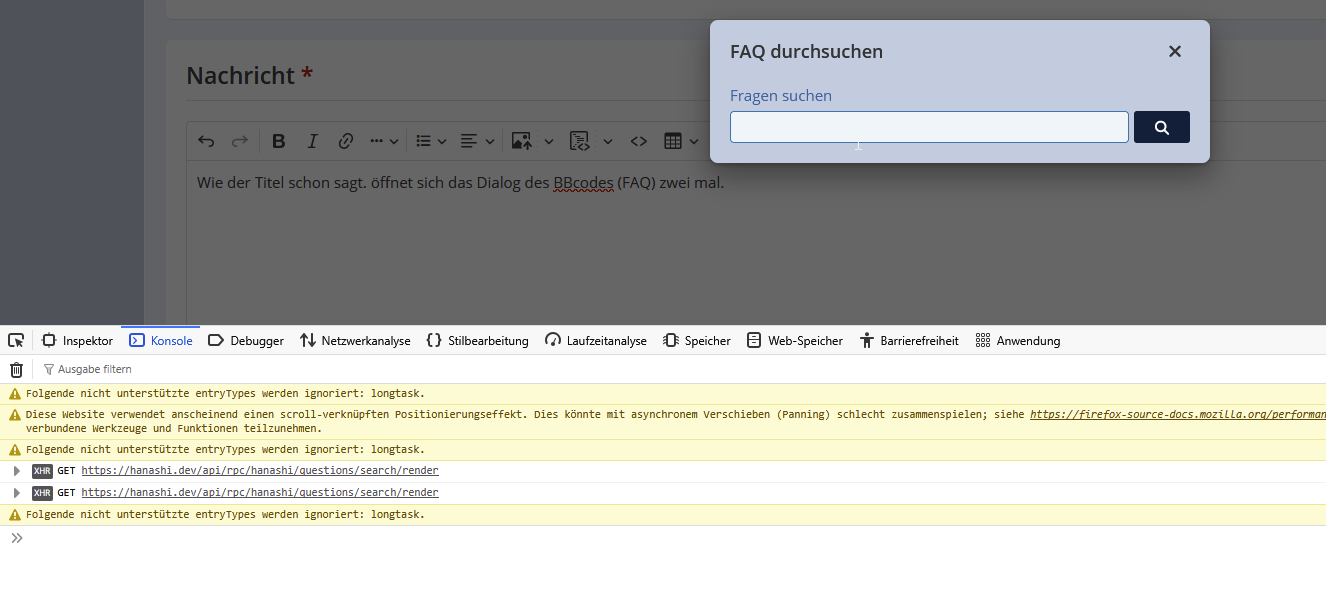Open the first hanashi.dev search/render link
The image size is (1326, 595).
[259, 471]
